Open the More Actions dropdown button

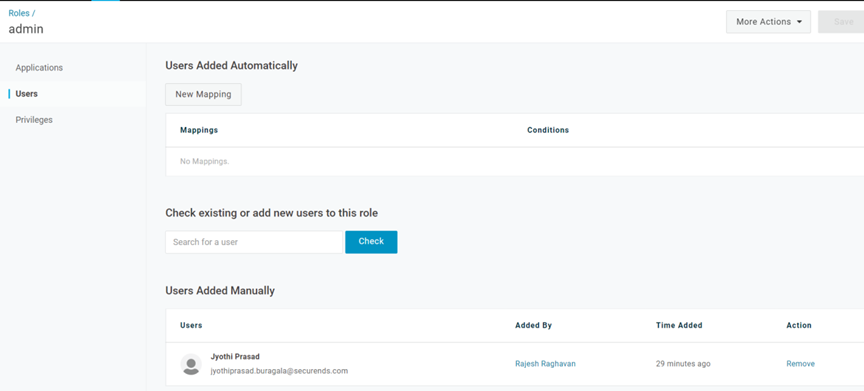[768, 22]
